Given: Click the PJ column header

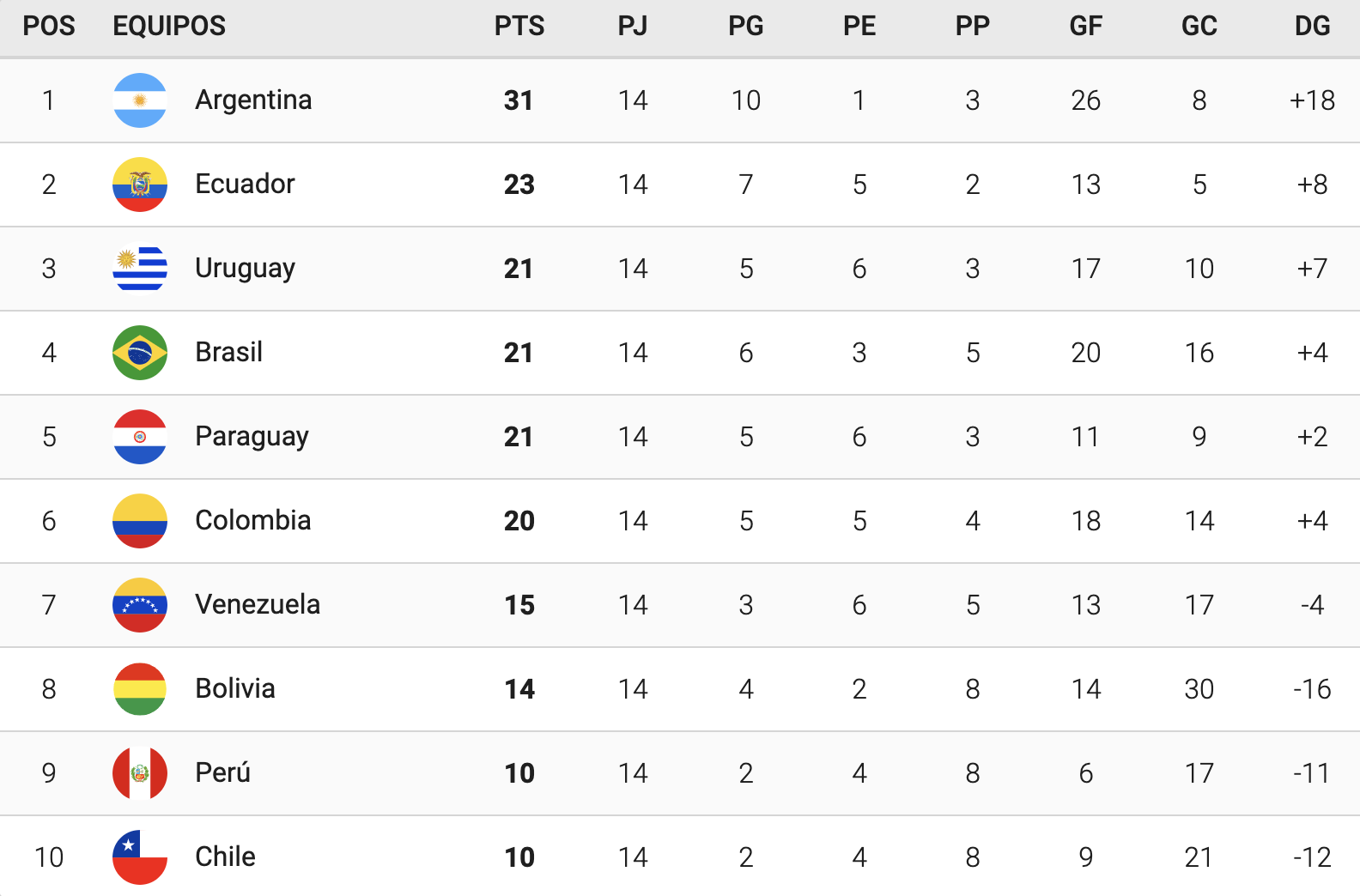Looking at the screenshot, I should pos(633,26).
